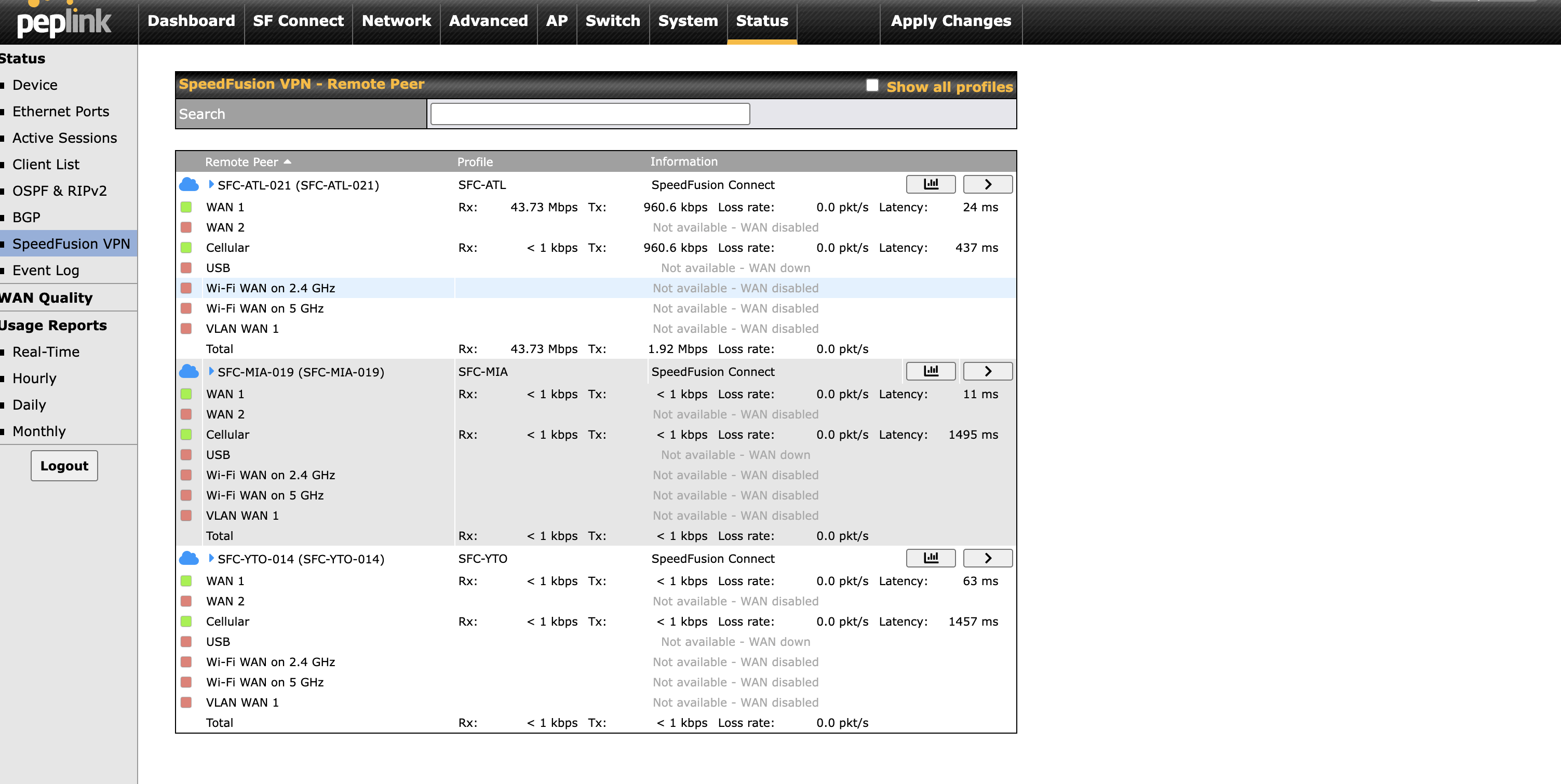Expand SFC-YTO-014 peer triangle
Viewport: 1561px width, 784px height.
pyautogui.click(x=211, y=558)
